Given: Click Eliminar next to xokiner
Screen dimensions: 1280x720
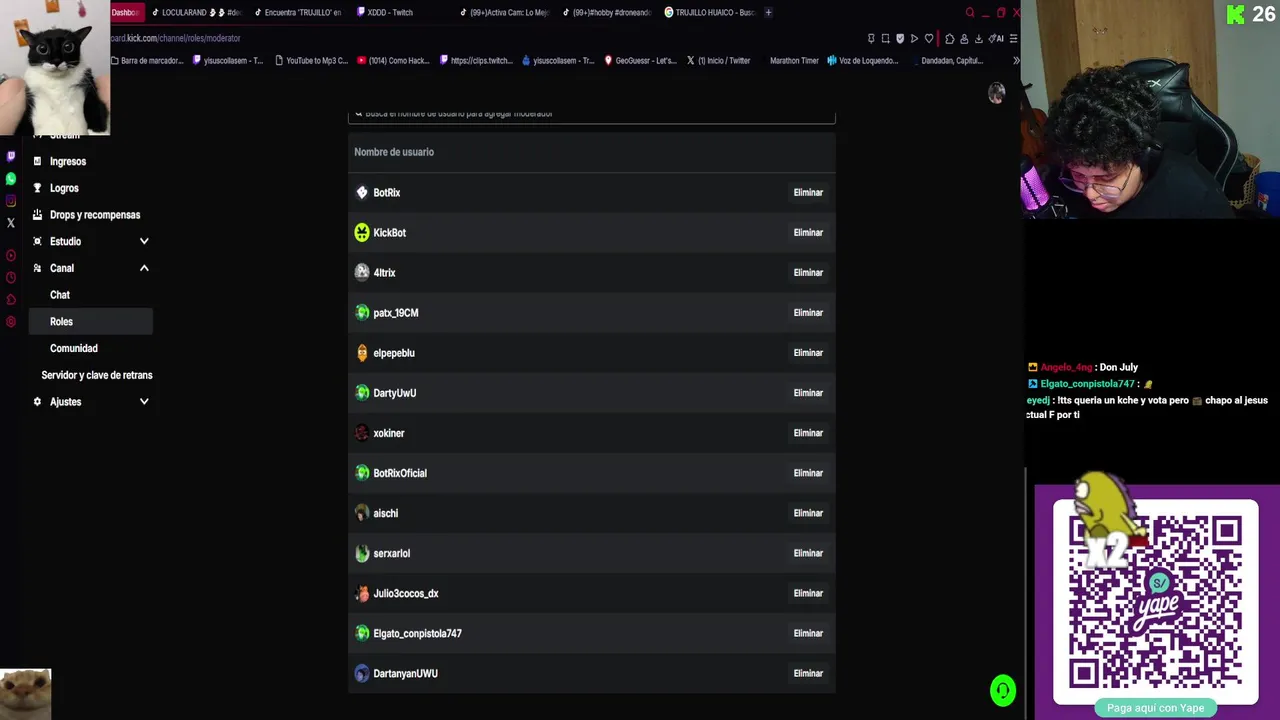Looking at the screenshot, I should point(808,433).
